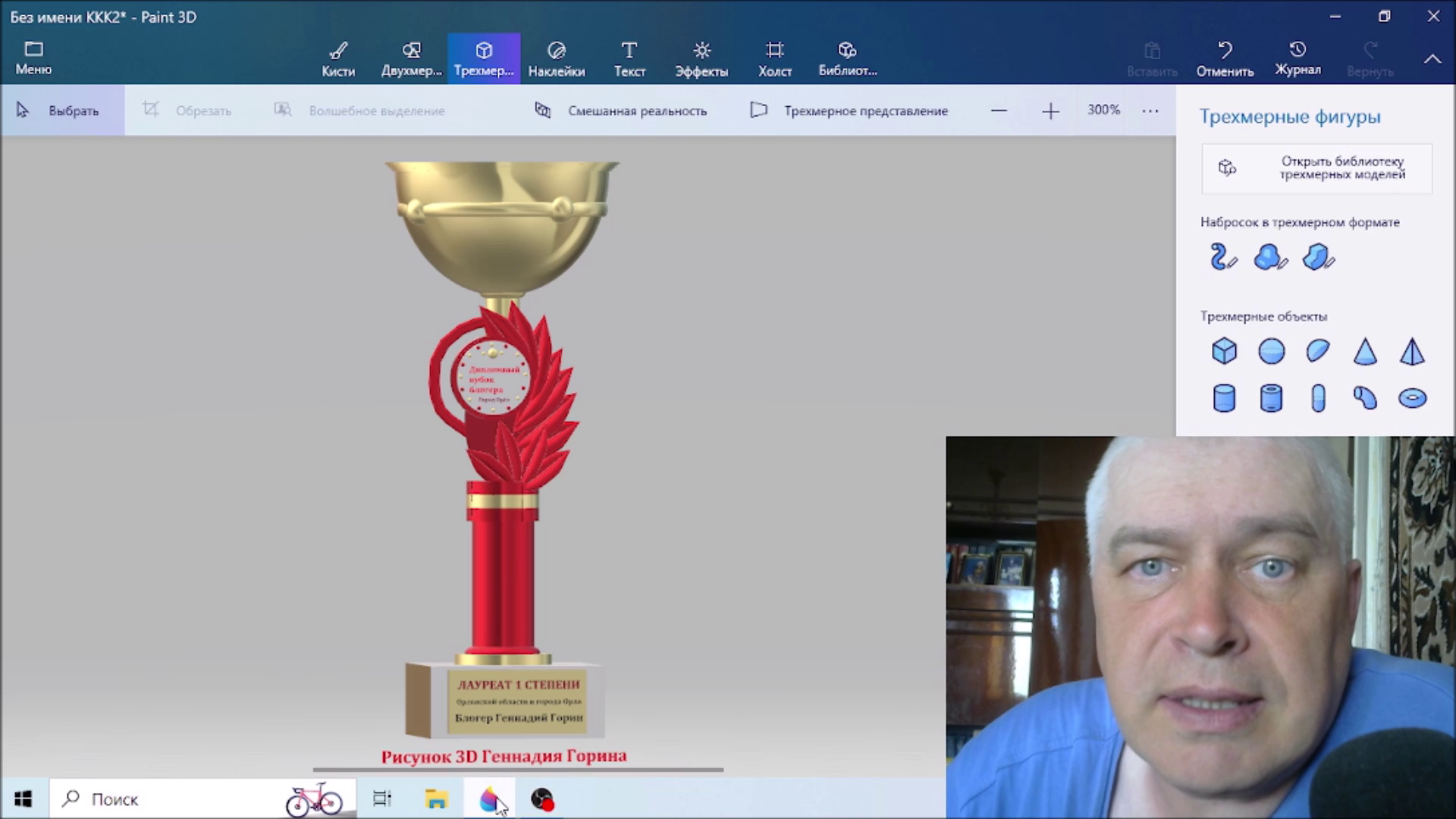Select the 3D doughnut shape
The image size is (1456, 819).
click(1412, 398)
